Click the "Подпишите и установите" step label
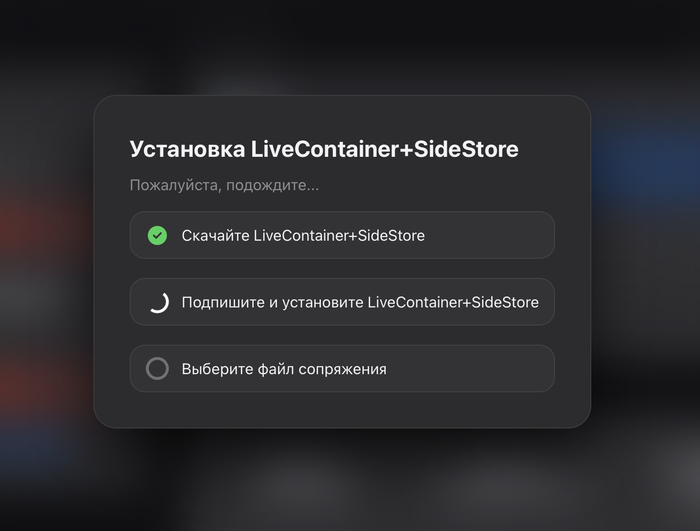This screenshot has width=700, height=531. point(273,302)
